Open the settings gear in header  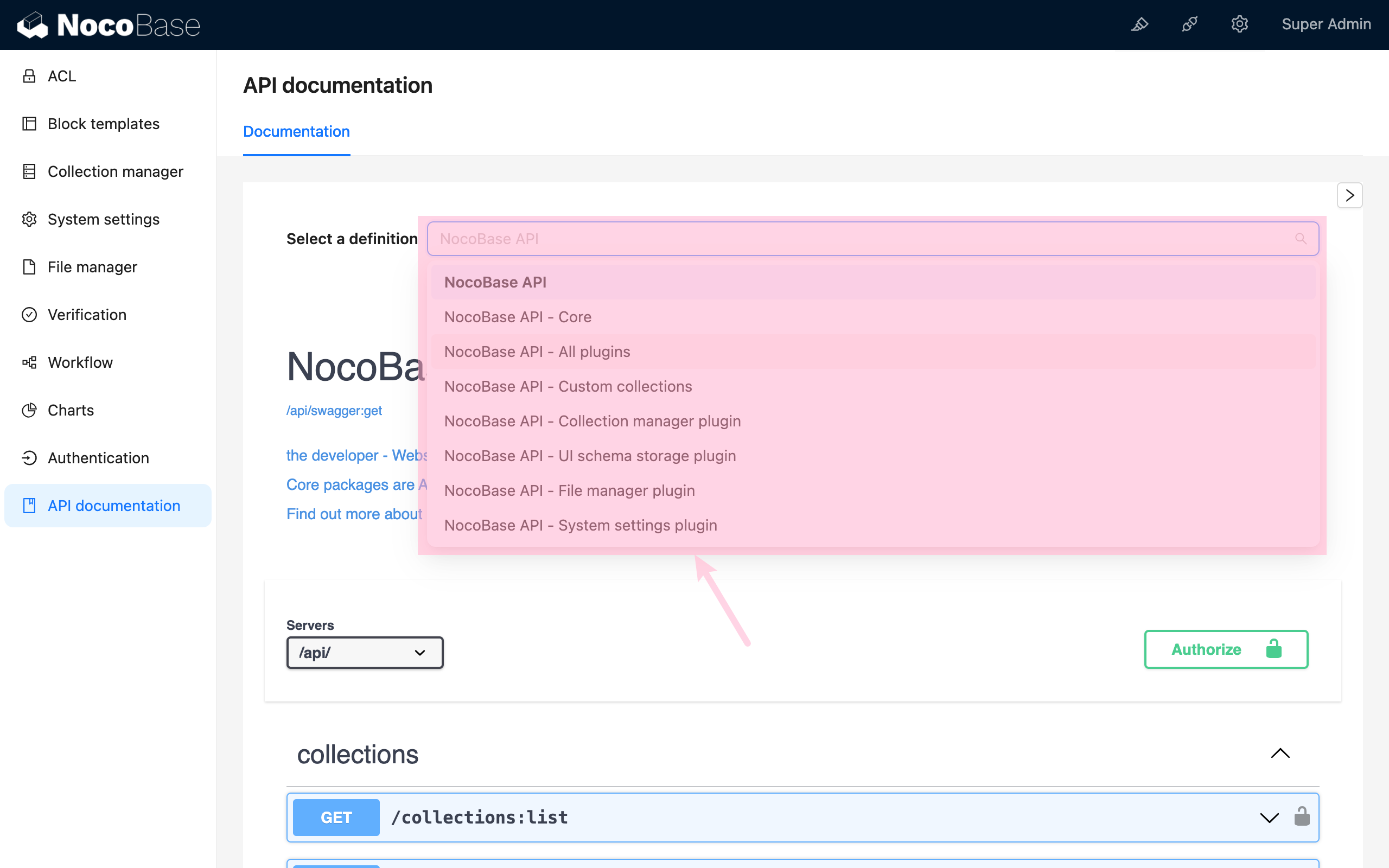[x=1239, y=24]
